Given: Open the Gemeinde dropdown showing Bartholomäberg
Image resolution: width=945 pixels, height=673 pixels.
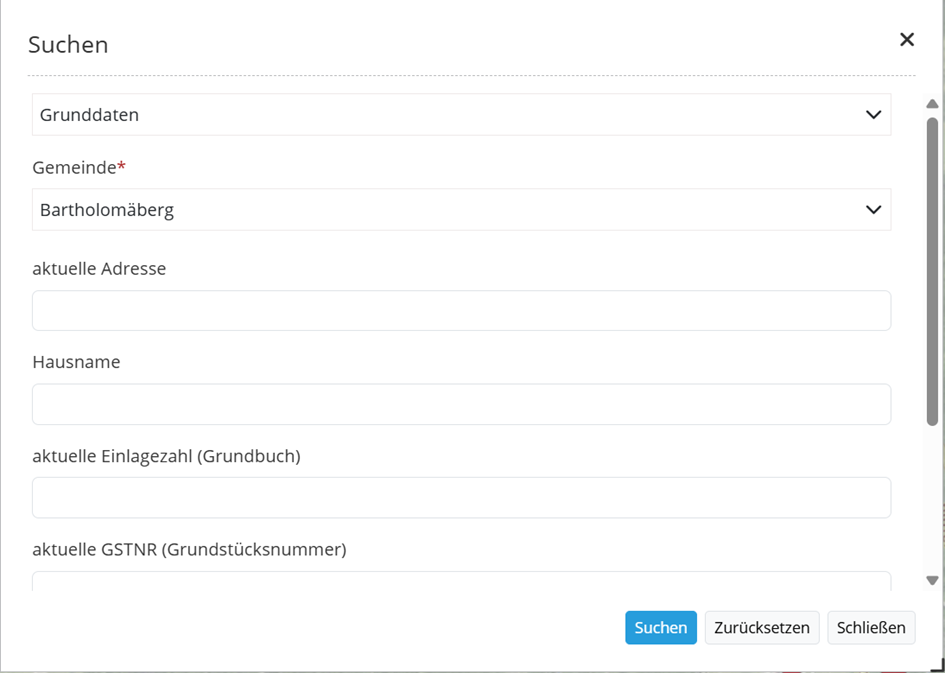Looking at the screenshot, I should coord(461,210).
